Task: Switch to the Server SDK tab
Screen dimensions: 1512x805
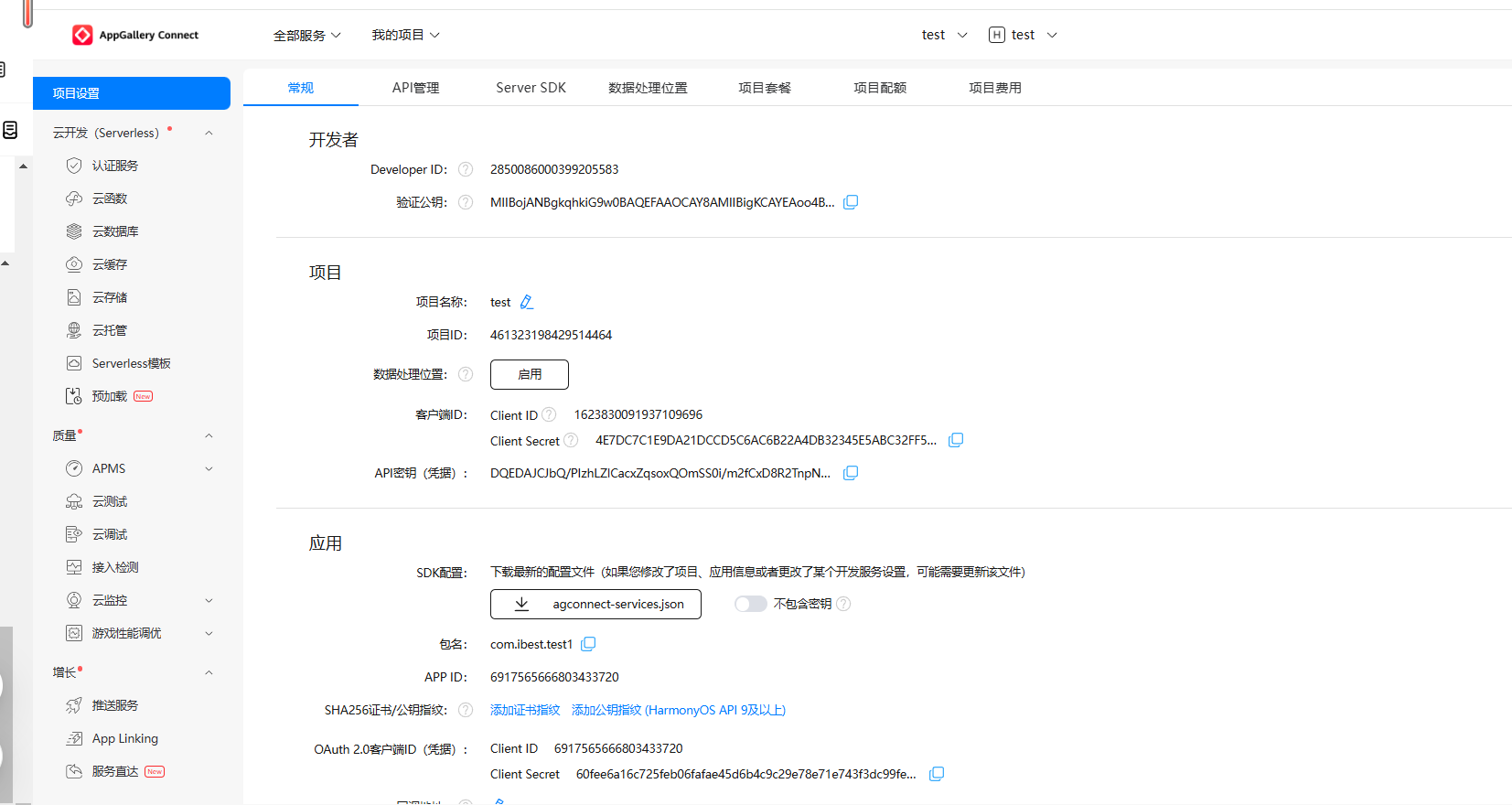Action: [x=531, y=88]
